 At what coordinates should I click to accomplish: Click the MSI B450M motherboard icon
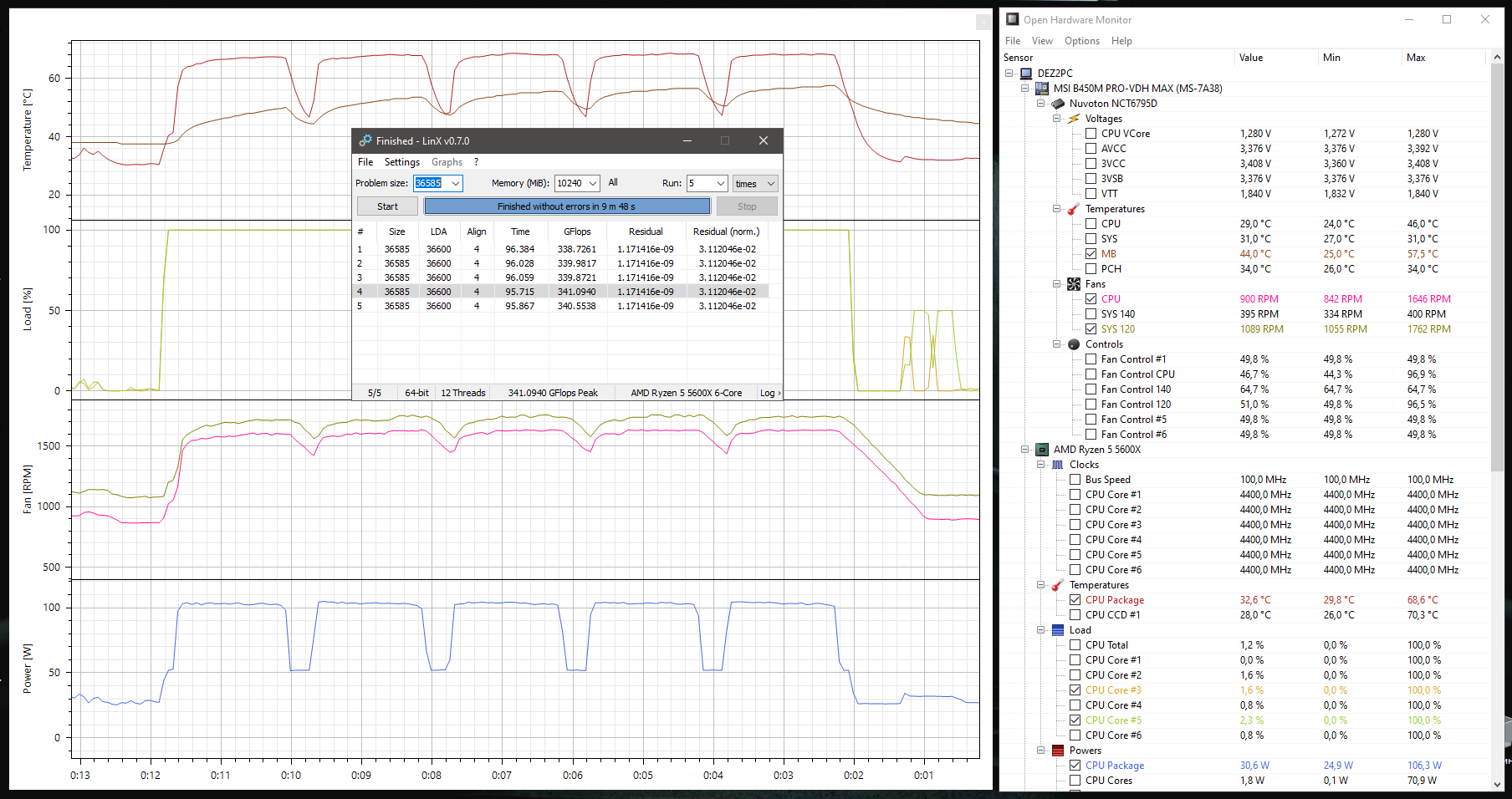[x=1042, y=89]
